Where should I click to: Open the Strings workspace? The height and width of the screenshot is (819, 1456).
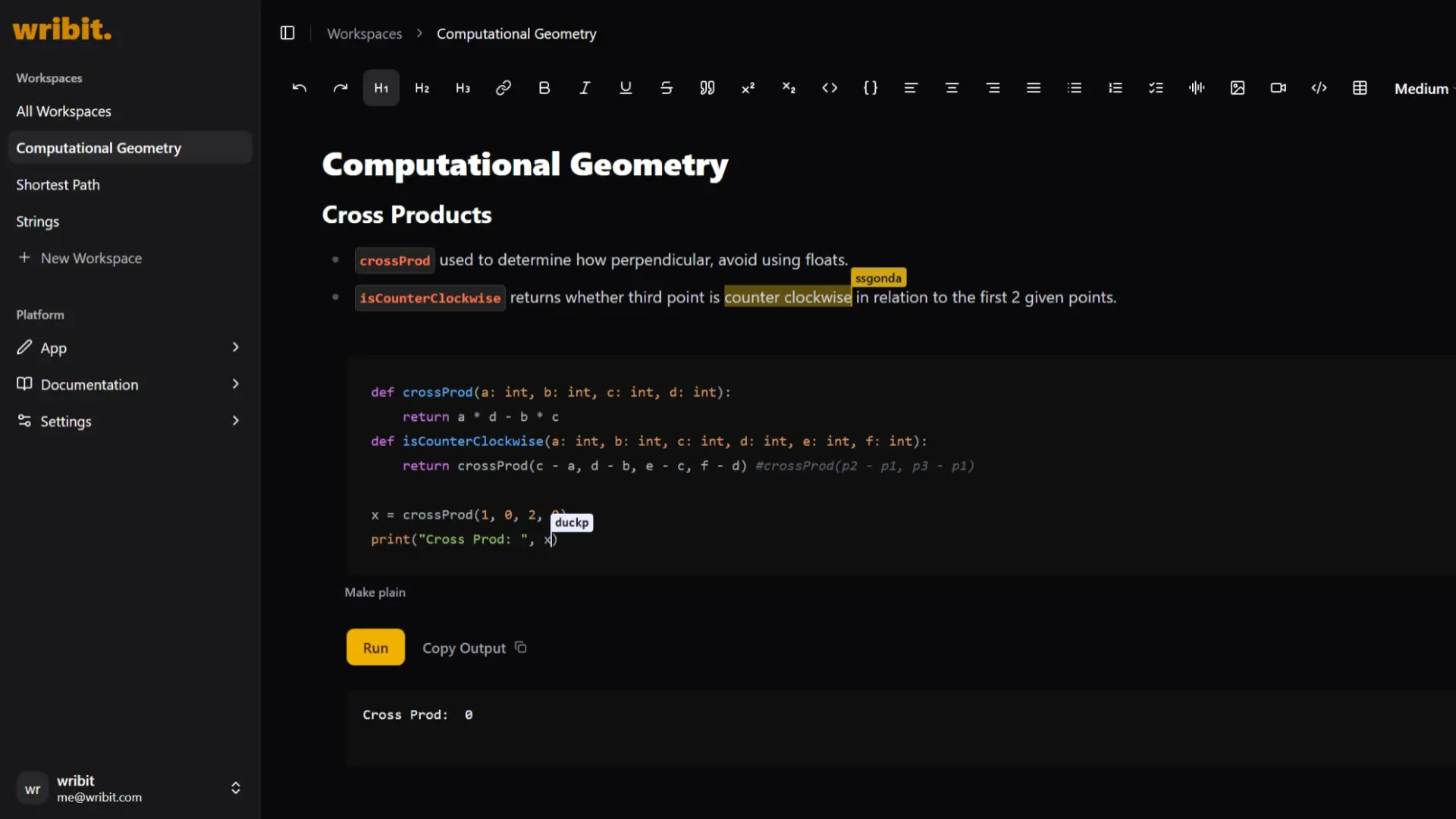[x=38, y=221]
